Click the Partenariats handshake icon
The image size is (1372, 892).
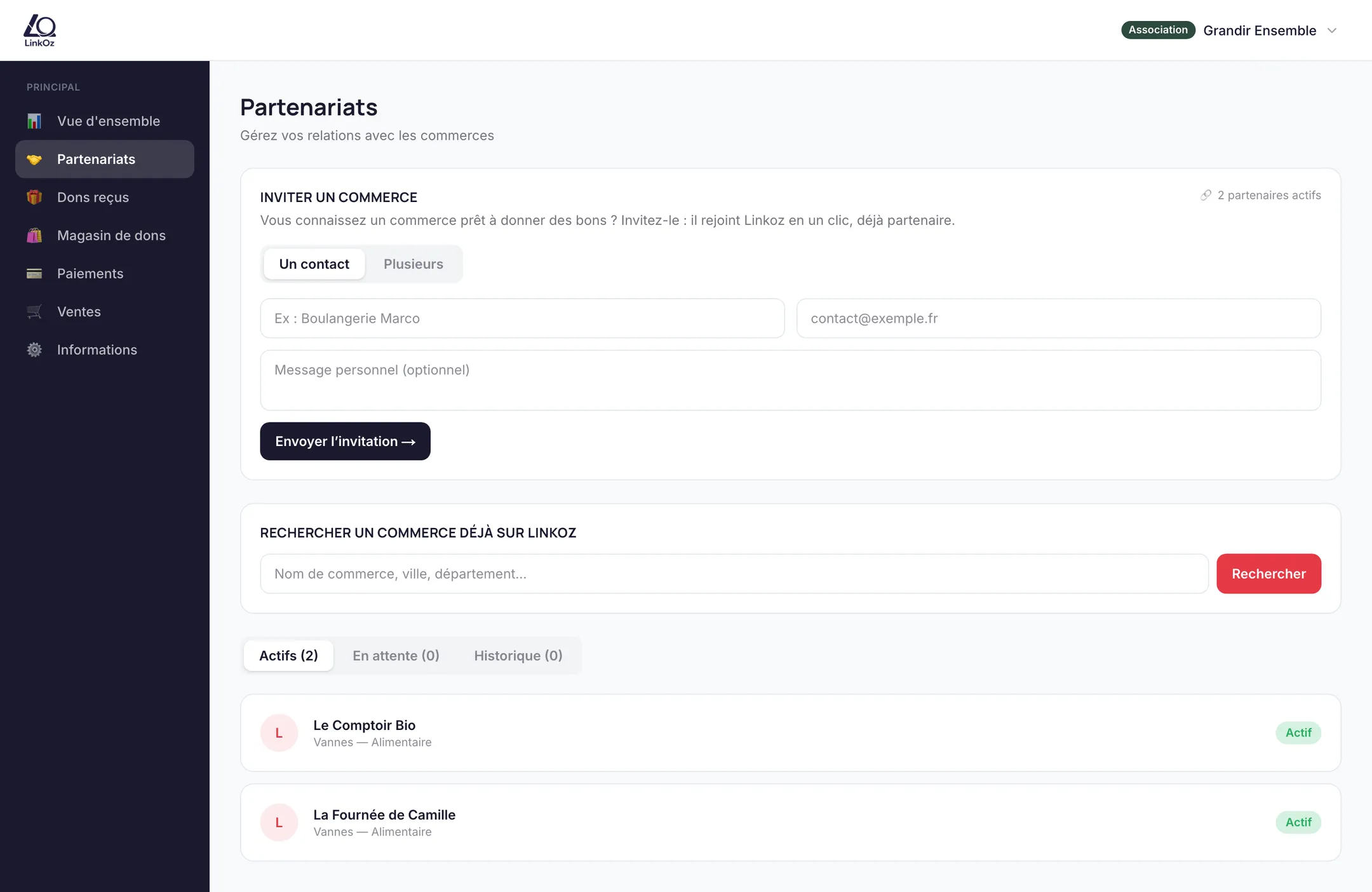pyautogui.click(x=34, y=159)
